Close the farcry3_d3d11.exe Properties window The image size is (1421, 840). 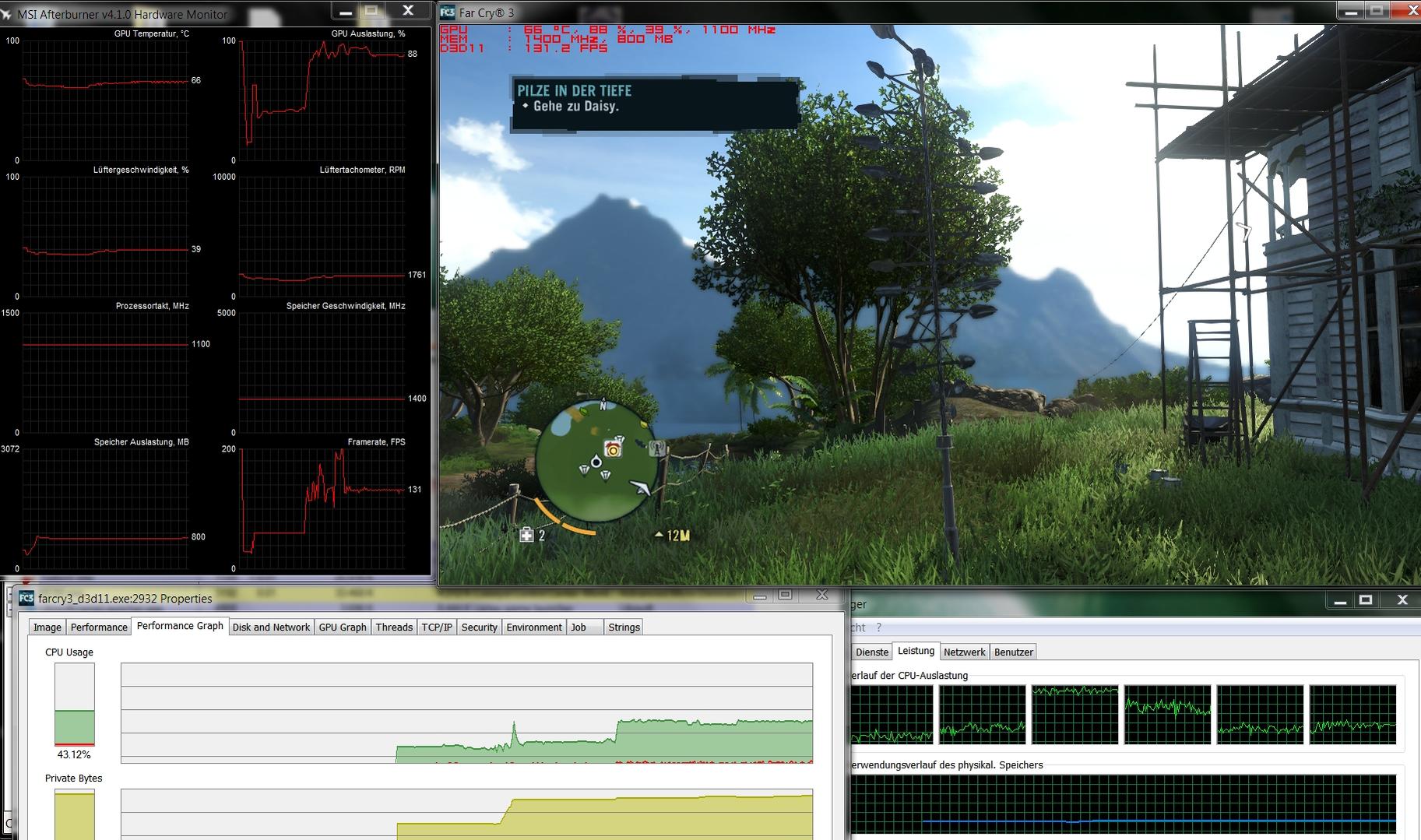pos(821,596)
